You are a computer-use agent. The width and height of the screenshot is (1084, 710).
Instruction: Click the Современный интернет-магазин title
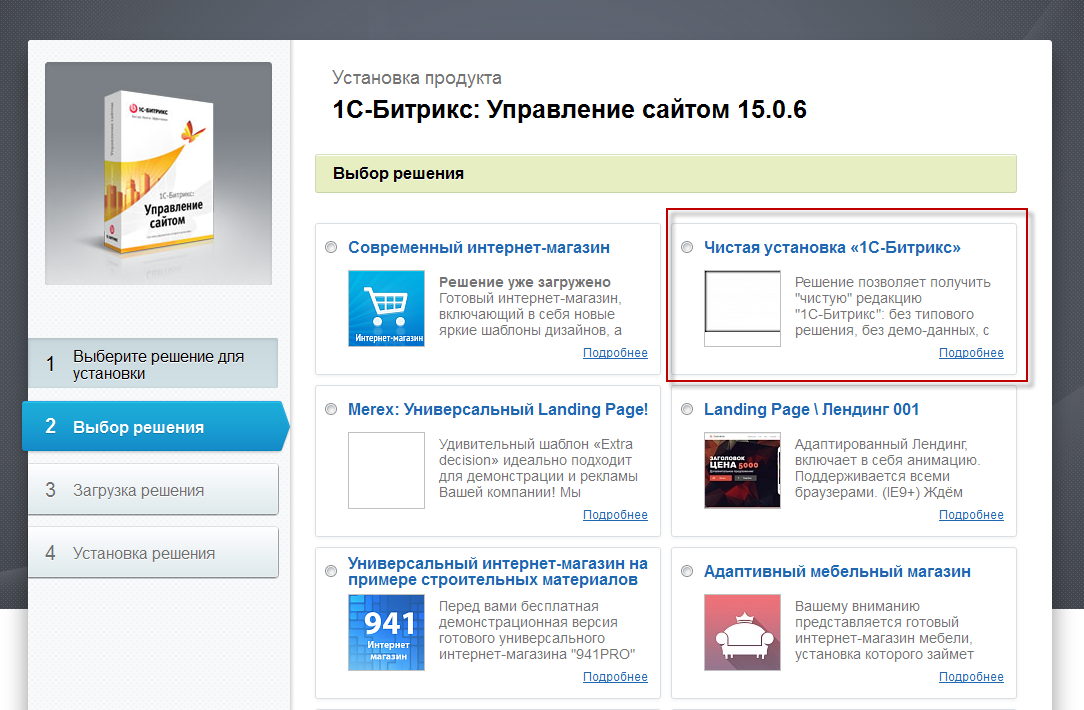(x=479, y=247)
